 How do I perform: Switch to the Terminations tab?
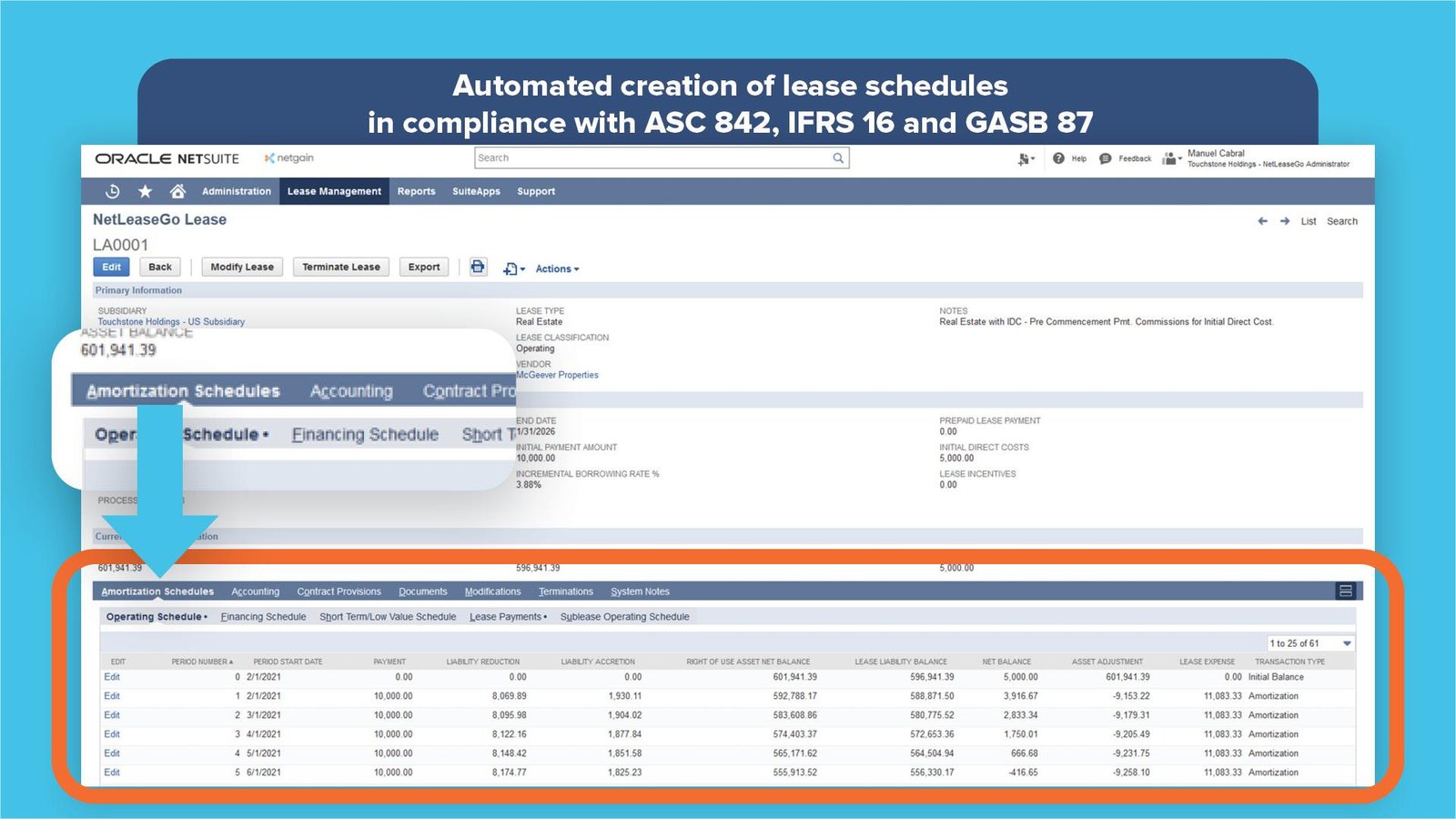(x=566, y=591)
